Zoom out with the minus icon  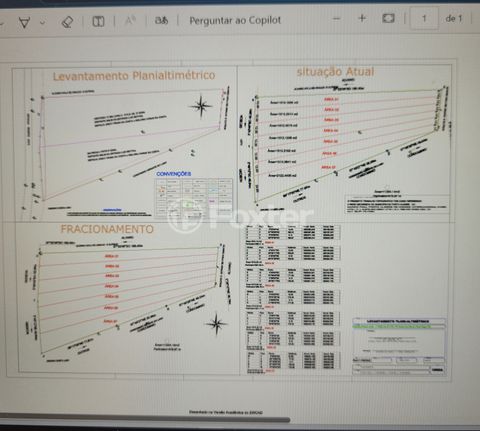[337, 19]
